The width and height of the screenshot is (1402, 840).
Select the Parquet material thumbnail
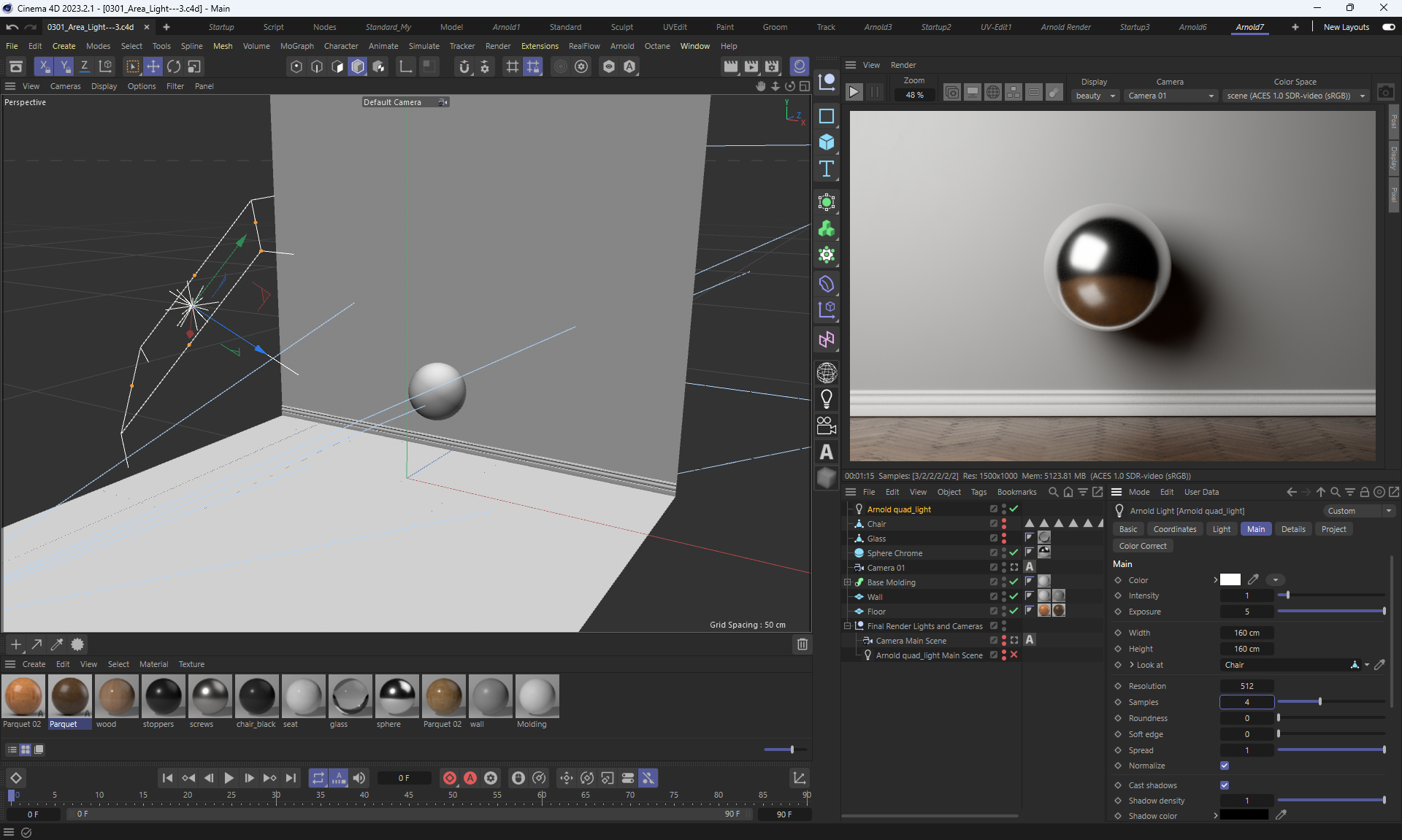pos(70,697)
